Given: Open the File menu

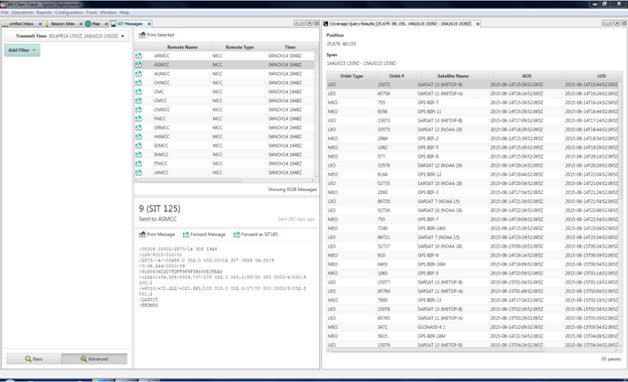Looking at the screenshot, I should (4, 13).
